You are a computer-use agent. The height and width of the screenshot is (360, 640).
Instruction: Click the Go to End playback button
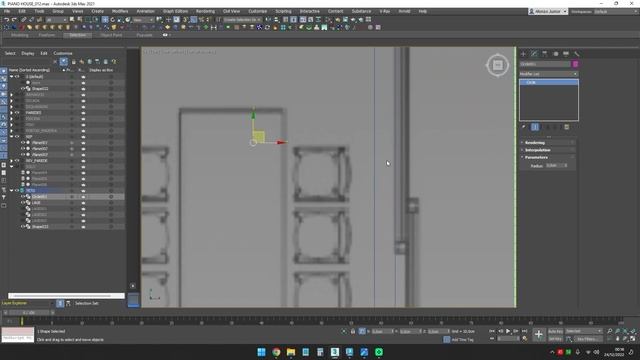point(524,331)
